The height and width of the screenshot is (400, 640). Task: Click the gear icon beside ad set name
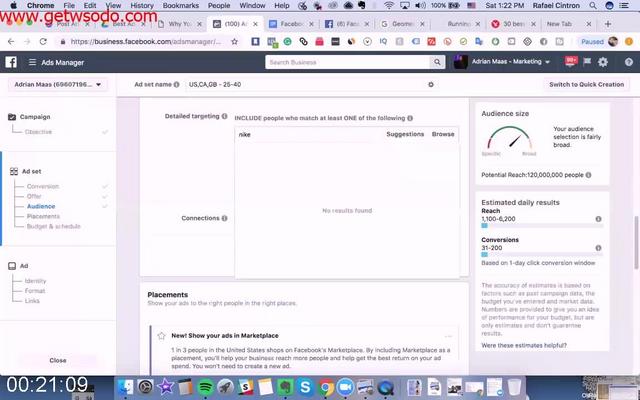[x=431, y=84]
